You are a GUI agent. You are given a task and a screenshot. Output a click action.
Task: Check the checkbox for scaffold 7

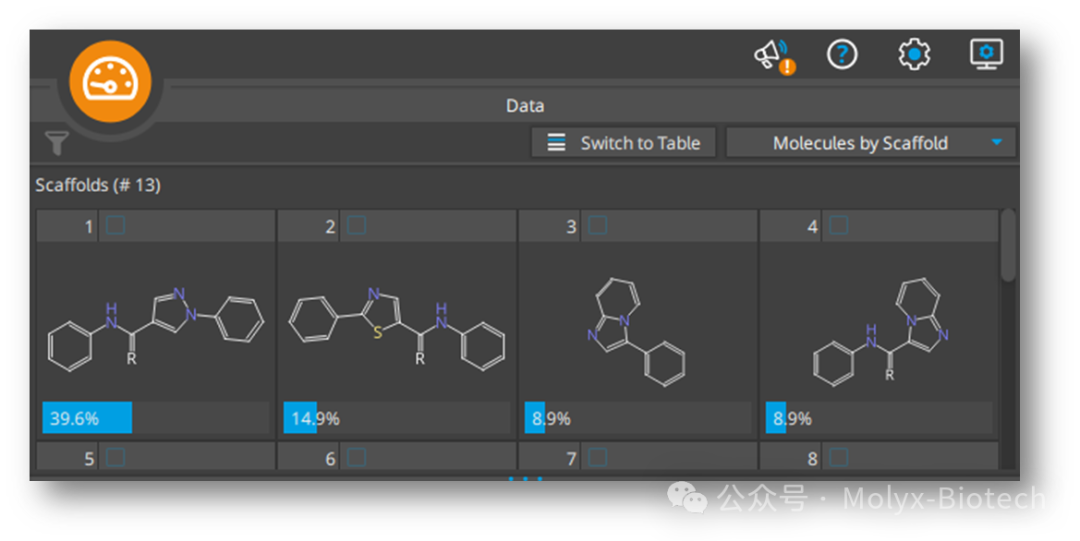tap(597, 458)
